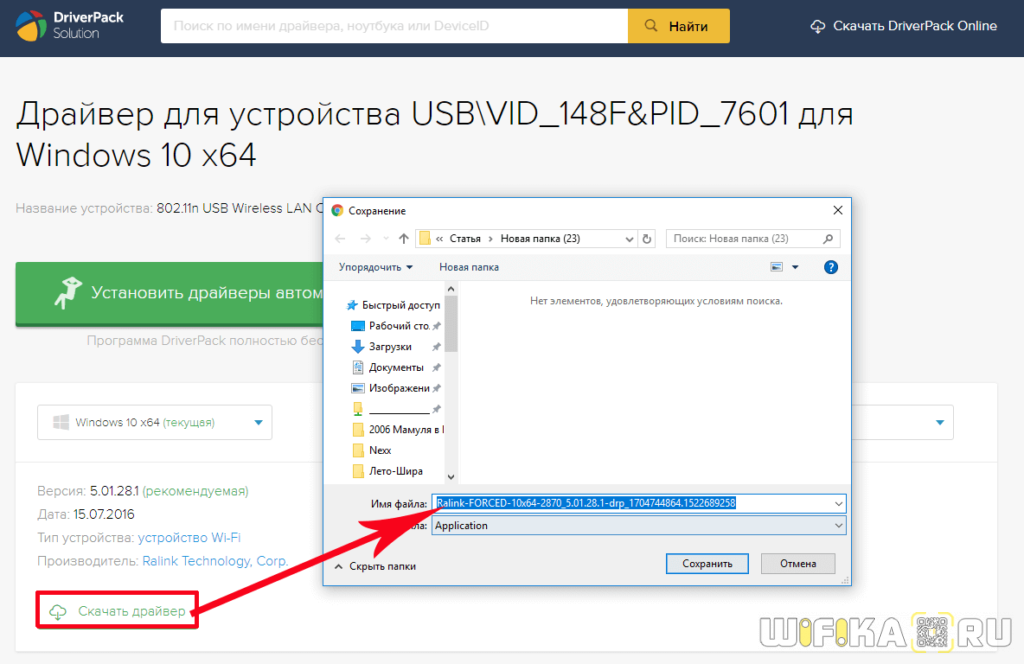Click the up-arrow parent folder button
The height and width of the screenshot is (664, 1024).
coord(404,239)
